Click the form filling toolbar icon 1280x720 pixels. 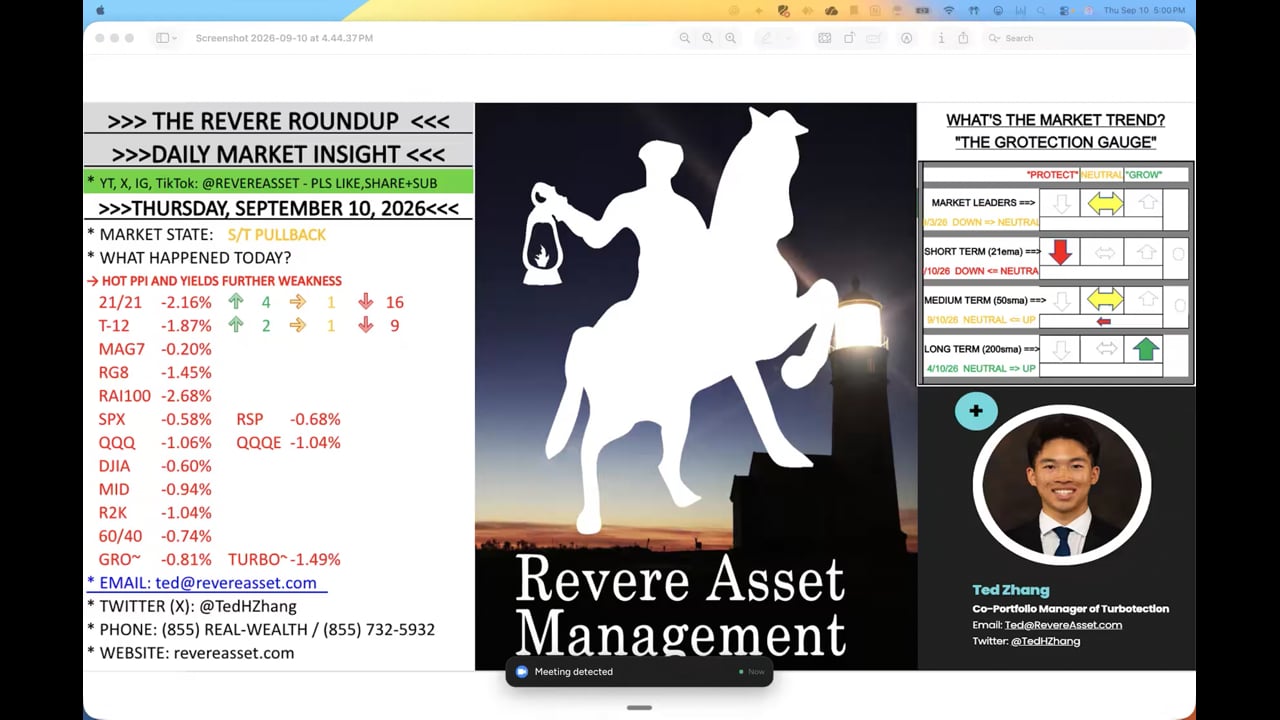(874, 38)
